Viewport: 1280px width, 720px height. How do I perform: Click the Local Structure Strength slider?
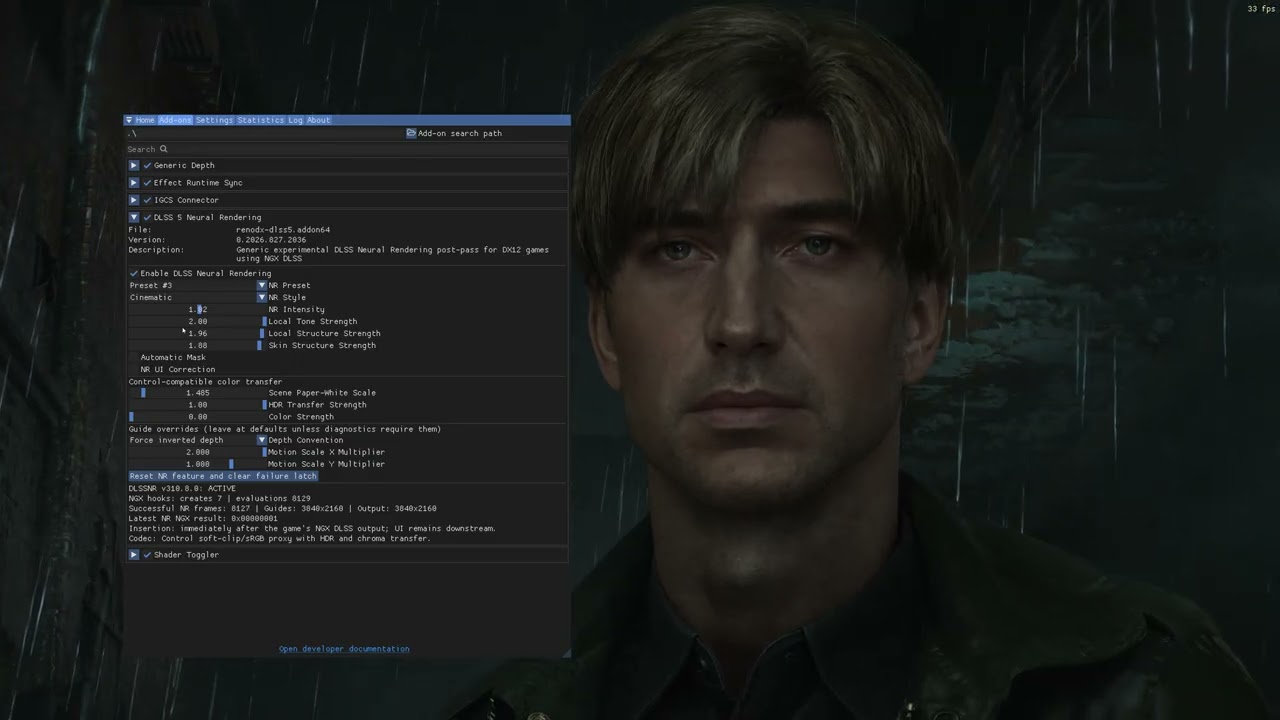click(197, 333)
